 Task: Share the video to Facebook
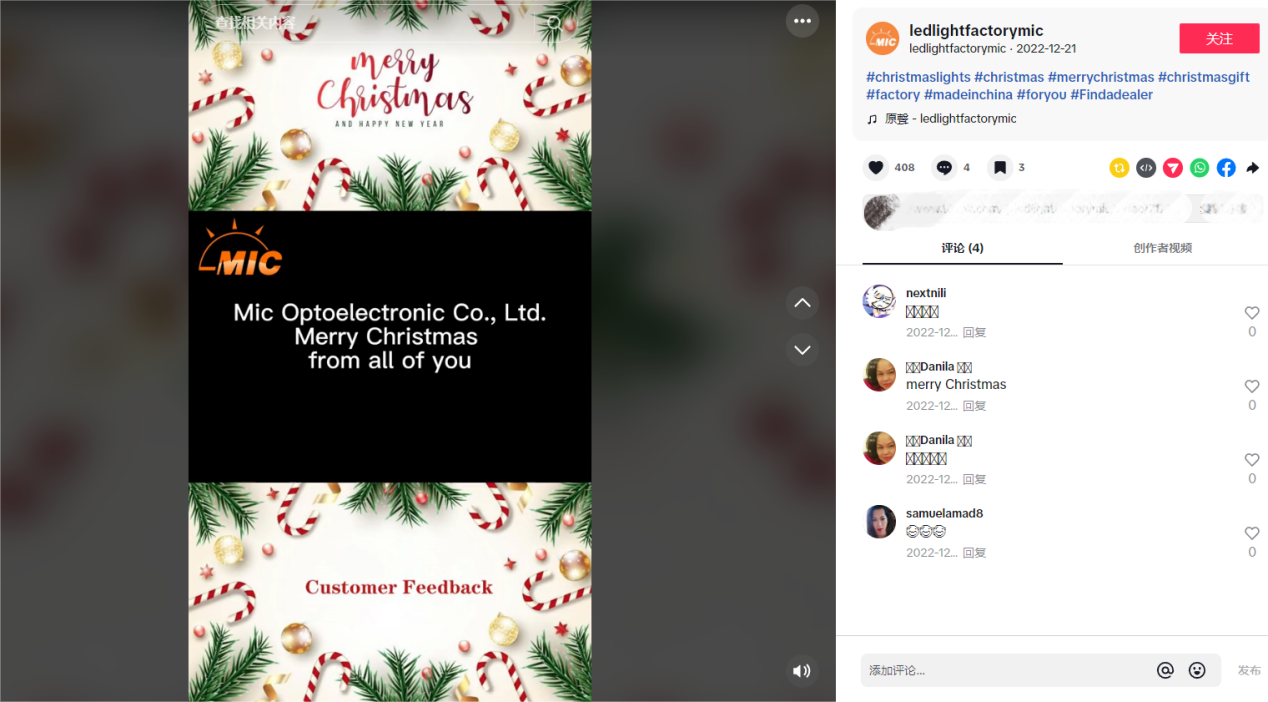(1226, 168)
